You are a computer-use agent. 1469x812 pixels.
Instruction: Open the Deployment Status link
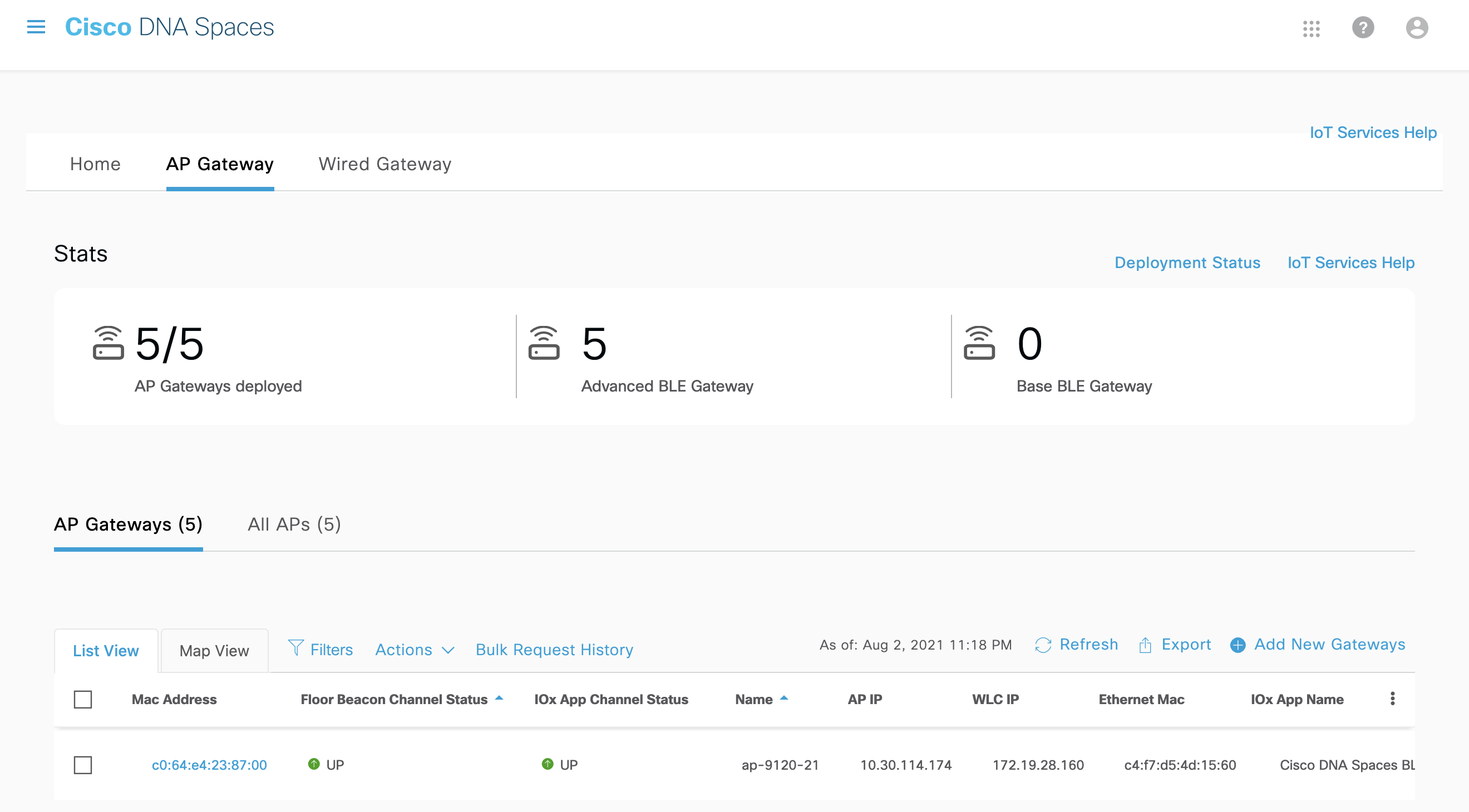coord(1187,263)
